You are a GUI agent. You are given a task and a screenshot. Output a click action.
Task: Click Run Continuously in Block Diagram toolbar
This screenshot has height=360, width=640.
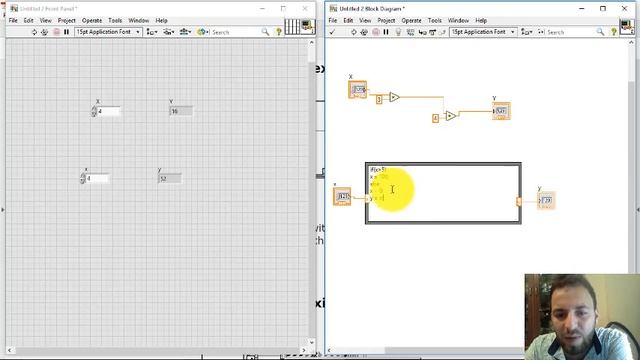pyautogui.click(x=364, y=32)
